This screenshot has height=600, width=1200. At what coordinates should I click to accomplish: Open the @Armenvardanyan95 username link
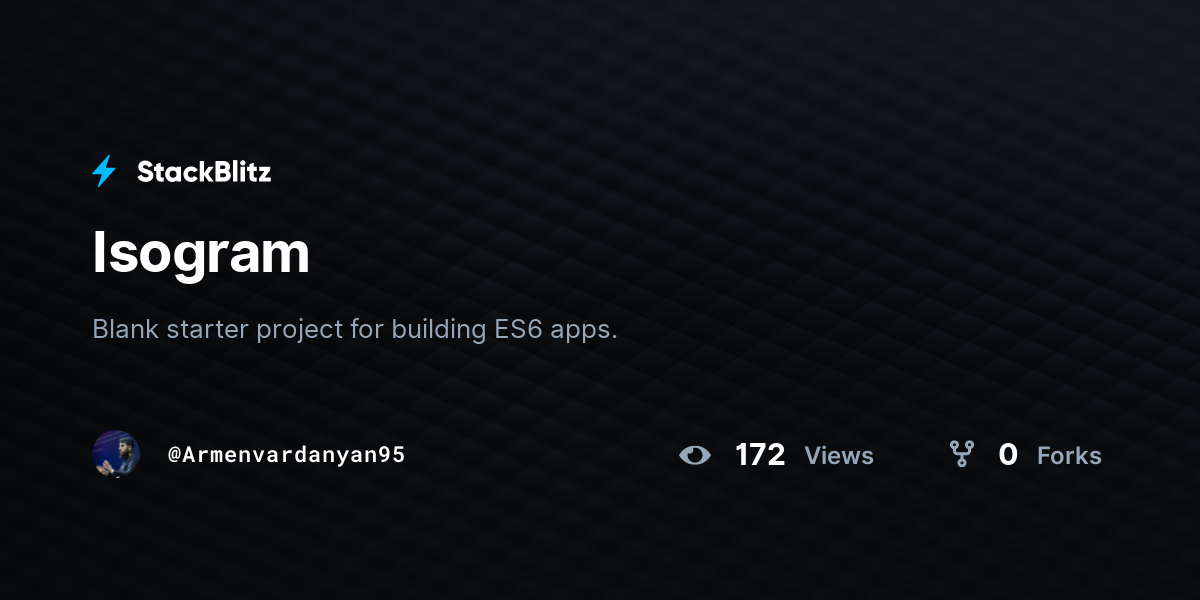coord(287,455)
